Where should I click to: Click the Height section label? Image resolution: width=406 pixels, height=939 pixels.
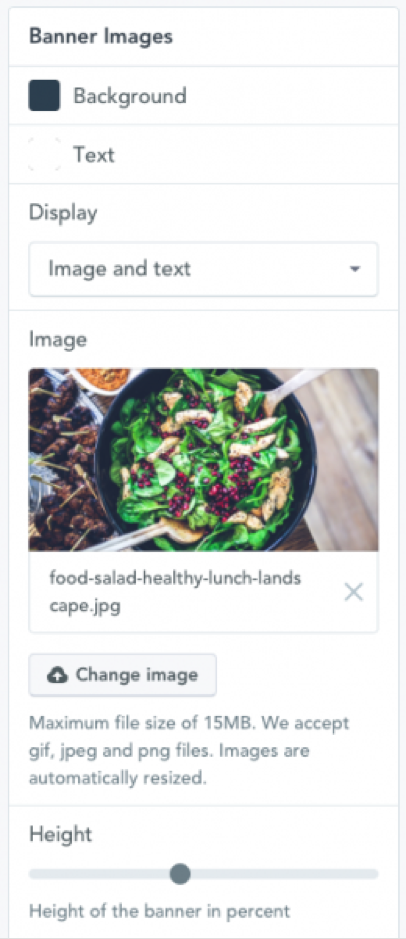coord(60,834)
